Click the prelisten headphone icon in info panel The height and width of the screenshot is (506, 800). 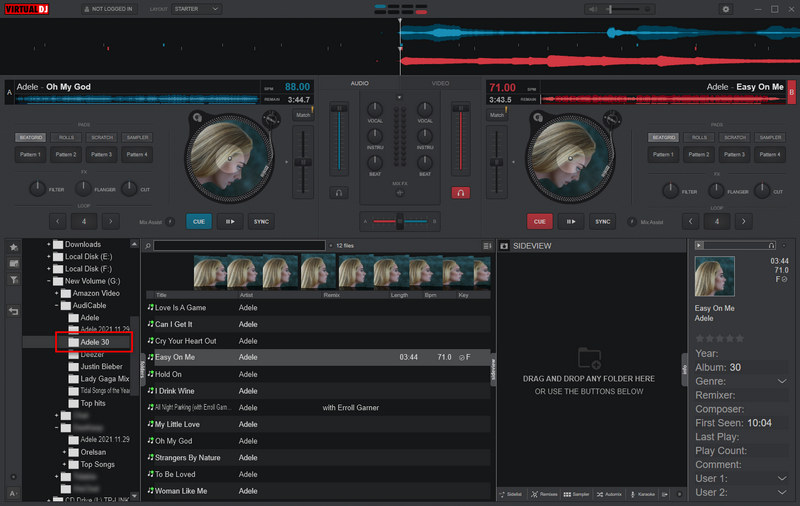[x=771, y=245]
